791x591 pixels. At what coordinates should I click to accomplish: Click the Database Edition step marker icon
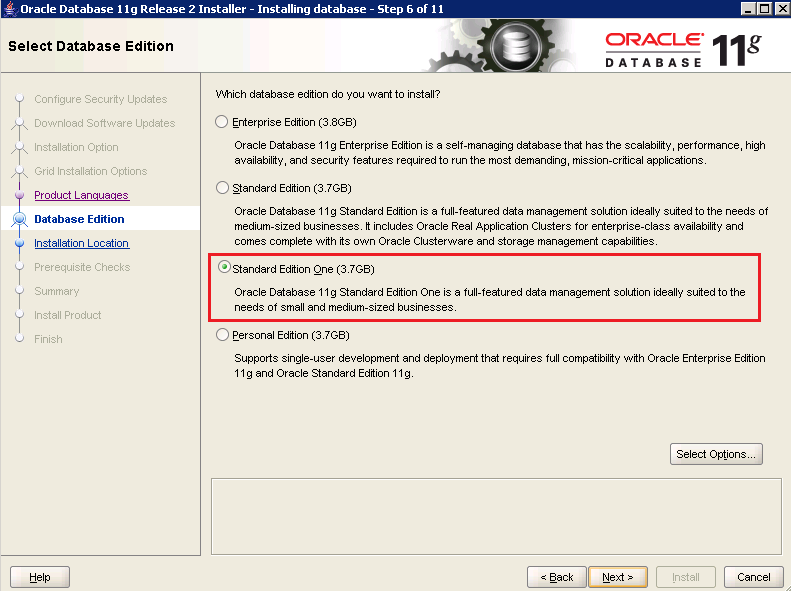pos(19,219)
